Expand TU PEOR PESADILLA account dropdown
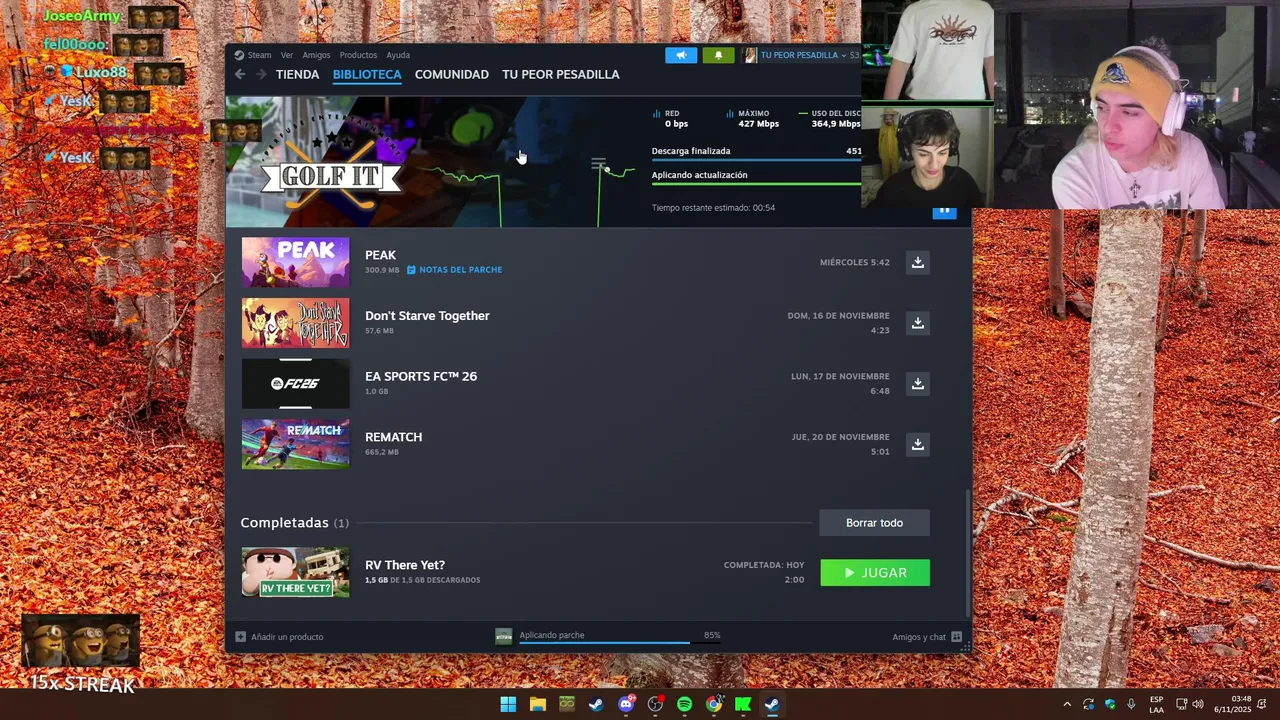1280x720 pixels. click(x=843, y=55)
